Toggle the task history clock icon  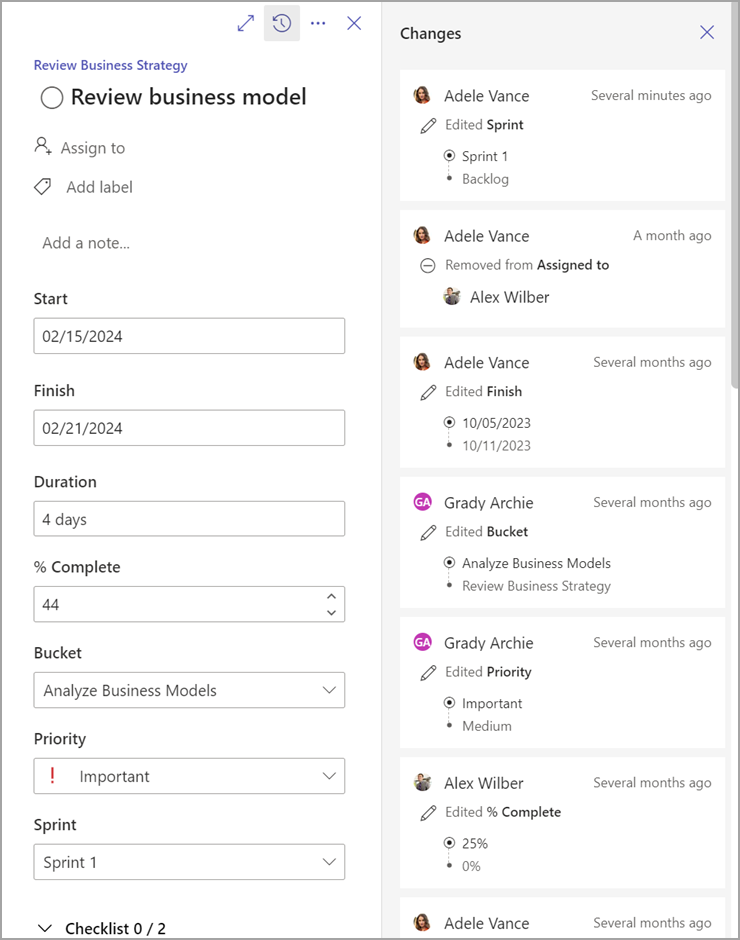[x=282, y=23]
